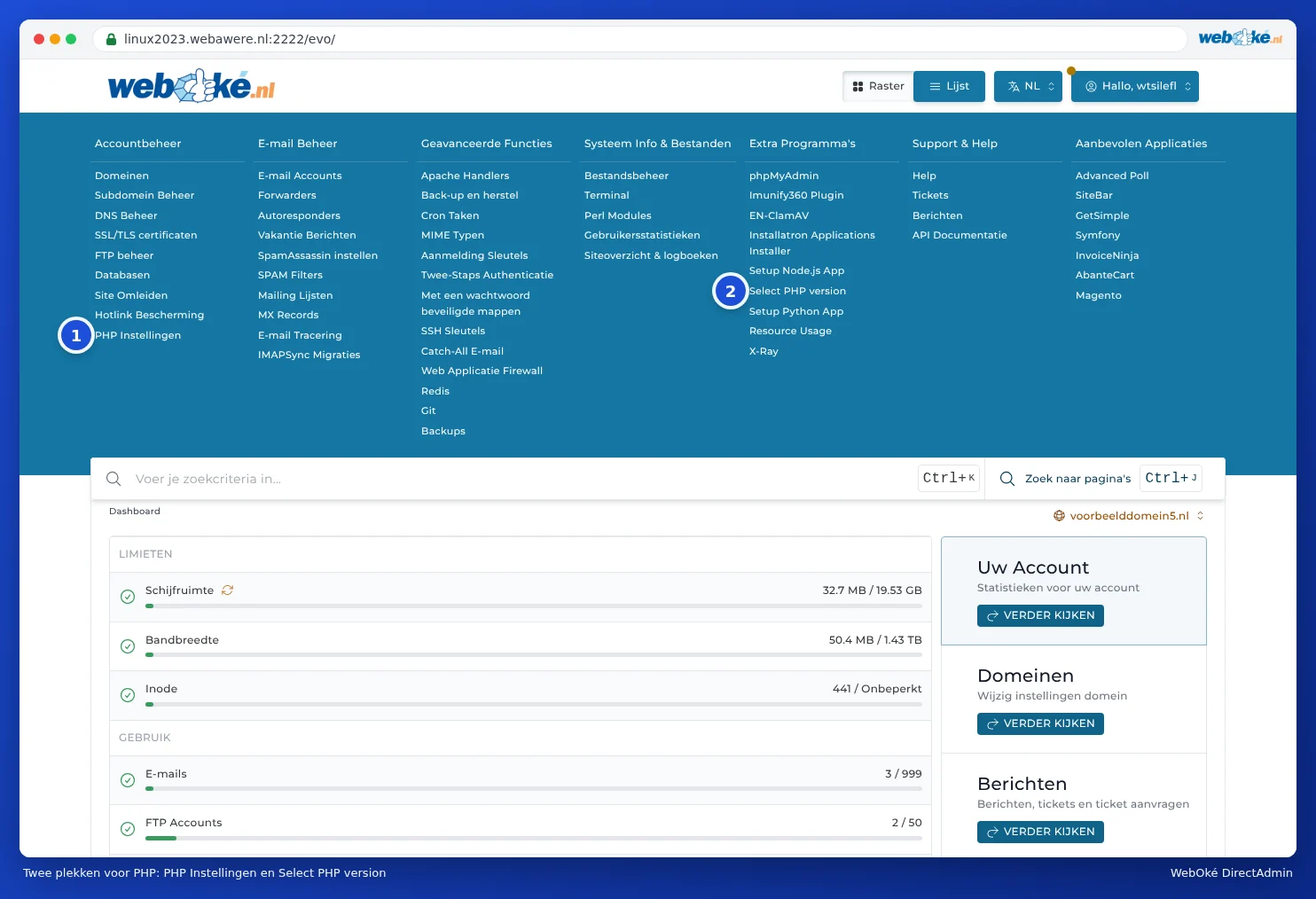Click the browser URL linux2023.webawere.nl:2222/evo/
The height and width of the screenshot is (899, 1316).
[230, 39]
